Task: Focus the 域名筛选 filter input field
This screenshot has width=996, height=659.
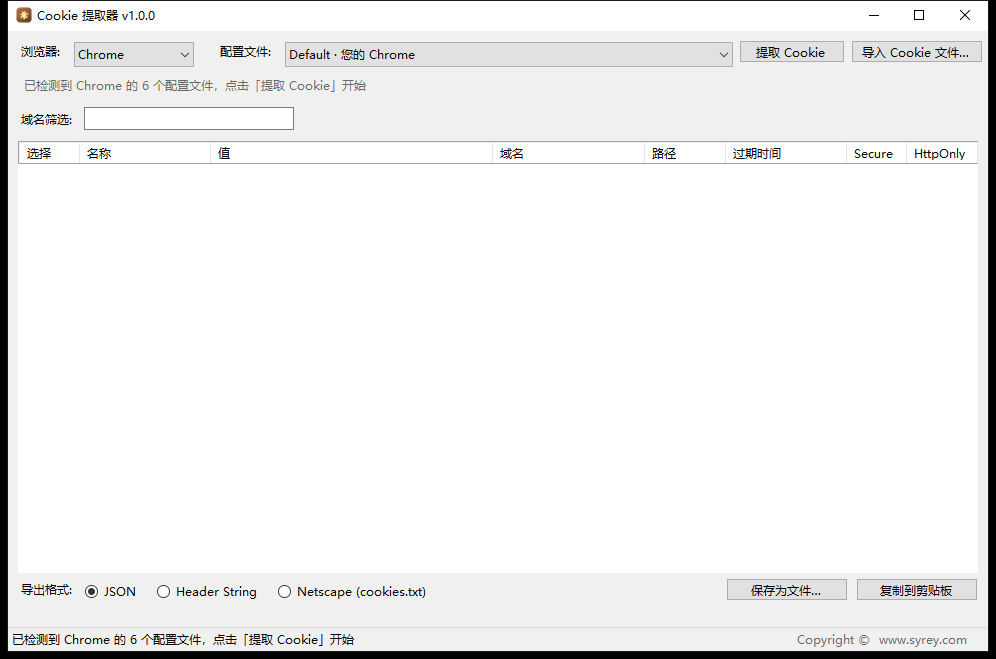Action: click(x=189, y=119)
